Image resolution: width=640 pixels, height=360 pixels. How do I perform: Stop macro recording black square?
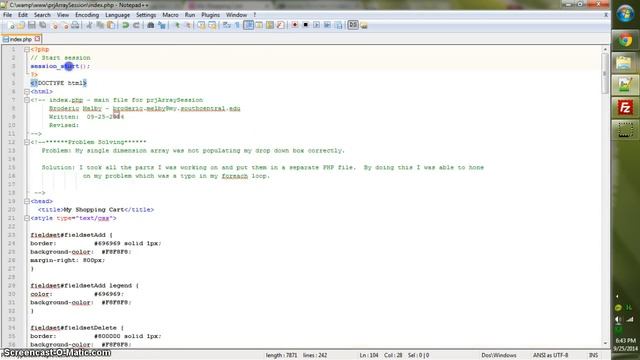[x=305, y=25]
